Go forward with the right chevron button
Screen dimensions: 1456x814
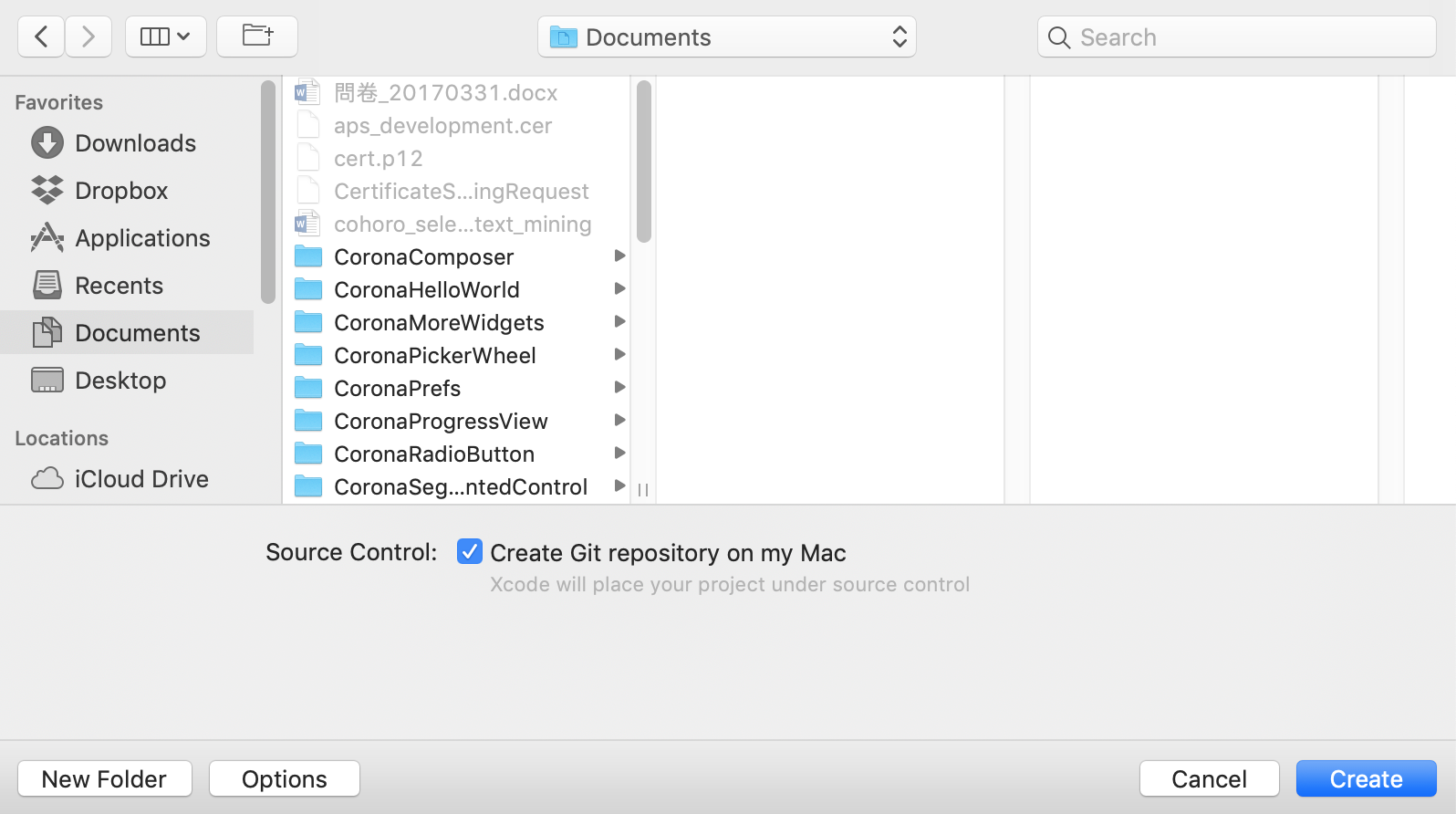[x=88, y=37]
